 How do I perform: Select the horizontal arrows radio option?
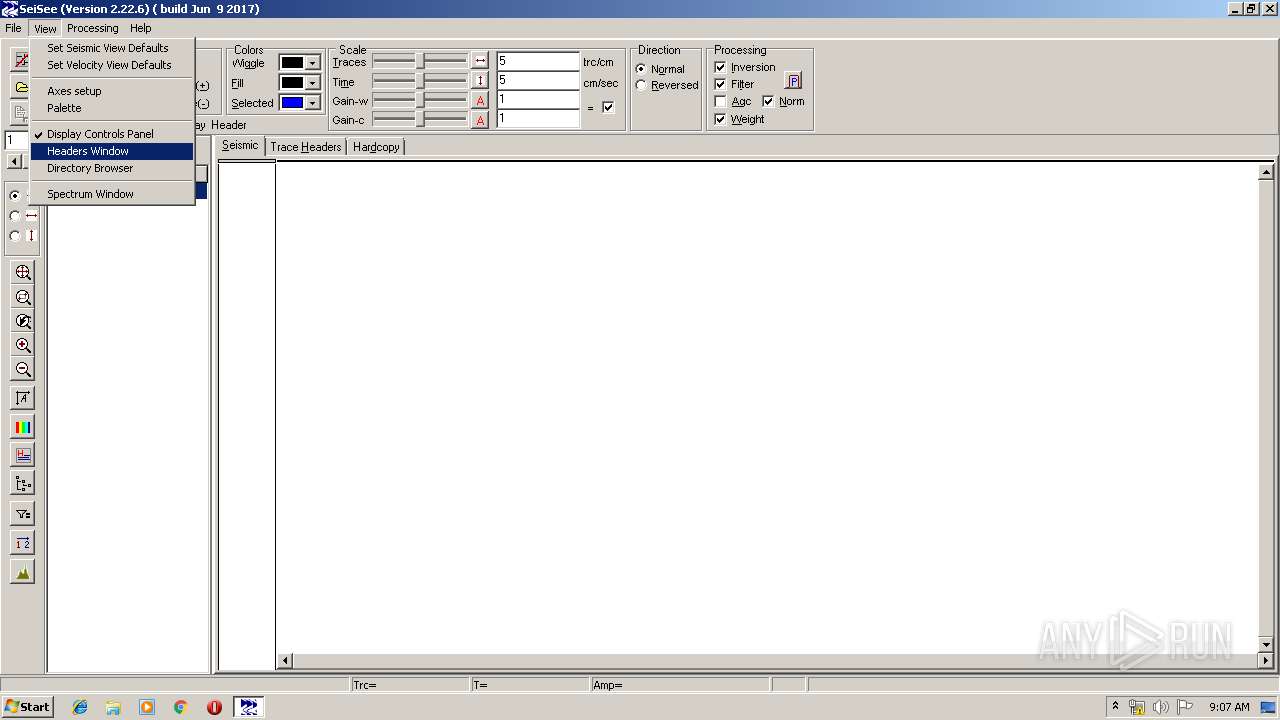pos(15,215)
